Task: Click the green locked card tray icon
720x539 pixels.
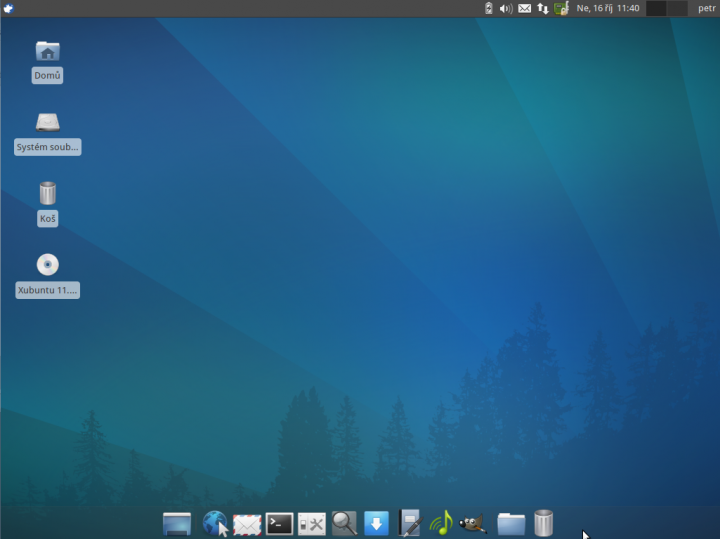Action: [x=561, y=8]
